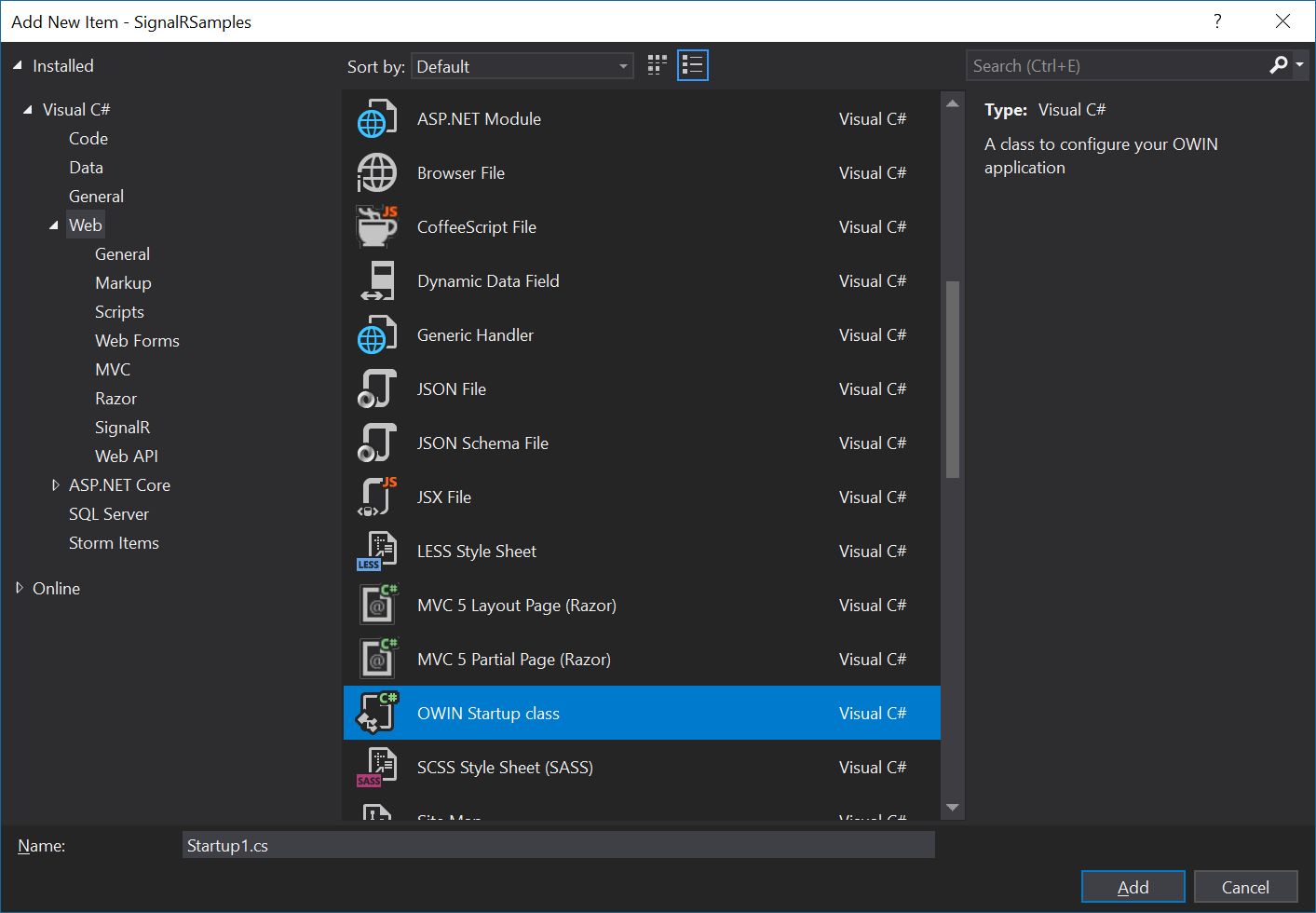
Task: Select the Storm Items category
Action: point(114,543)
